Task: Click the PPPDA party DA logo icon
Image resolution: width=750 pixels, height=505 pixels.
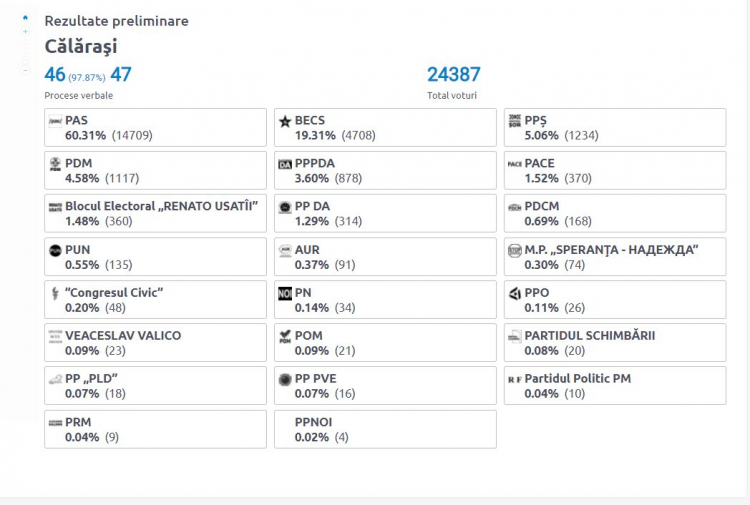Action: pyautogui.click(x=285, y=165)
